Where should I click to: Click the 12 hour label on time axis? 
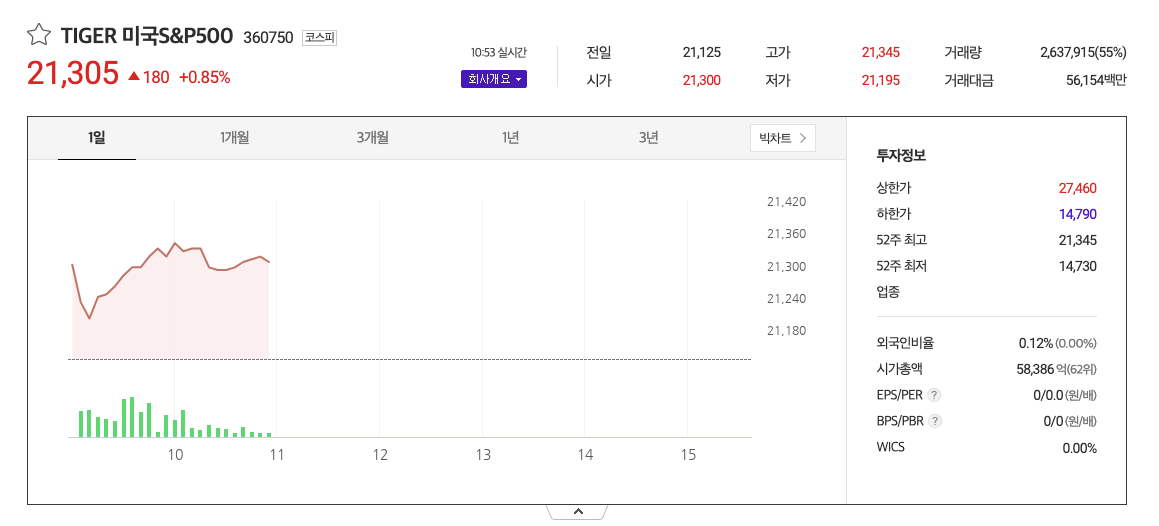click(x=380, y=455)
